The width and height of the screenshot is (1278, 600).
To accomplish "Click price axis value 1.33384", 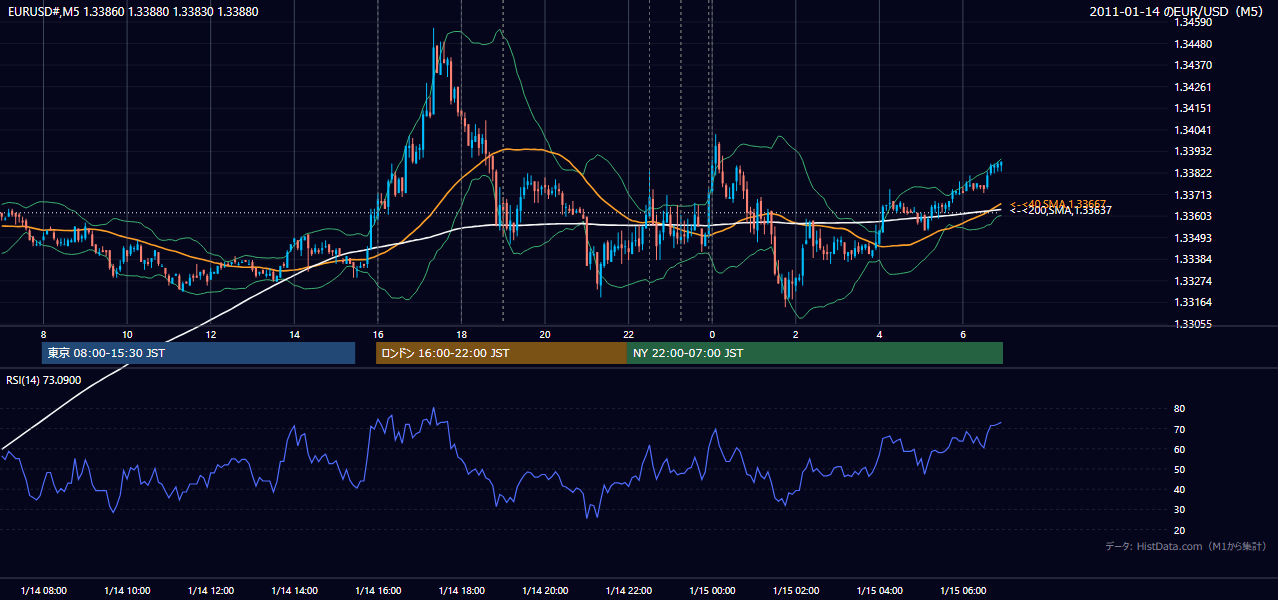I will click(x=1193, y=259).
